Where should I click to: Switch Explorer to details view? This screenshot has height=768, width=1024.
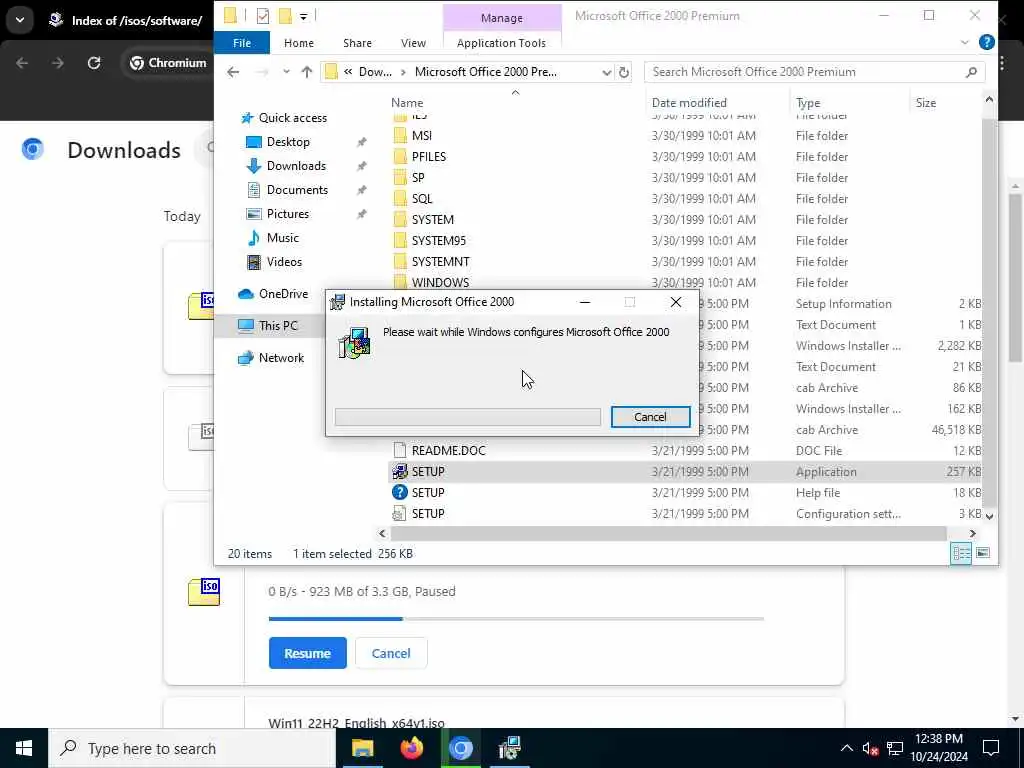(x=961, y=554)
